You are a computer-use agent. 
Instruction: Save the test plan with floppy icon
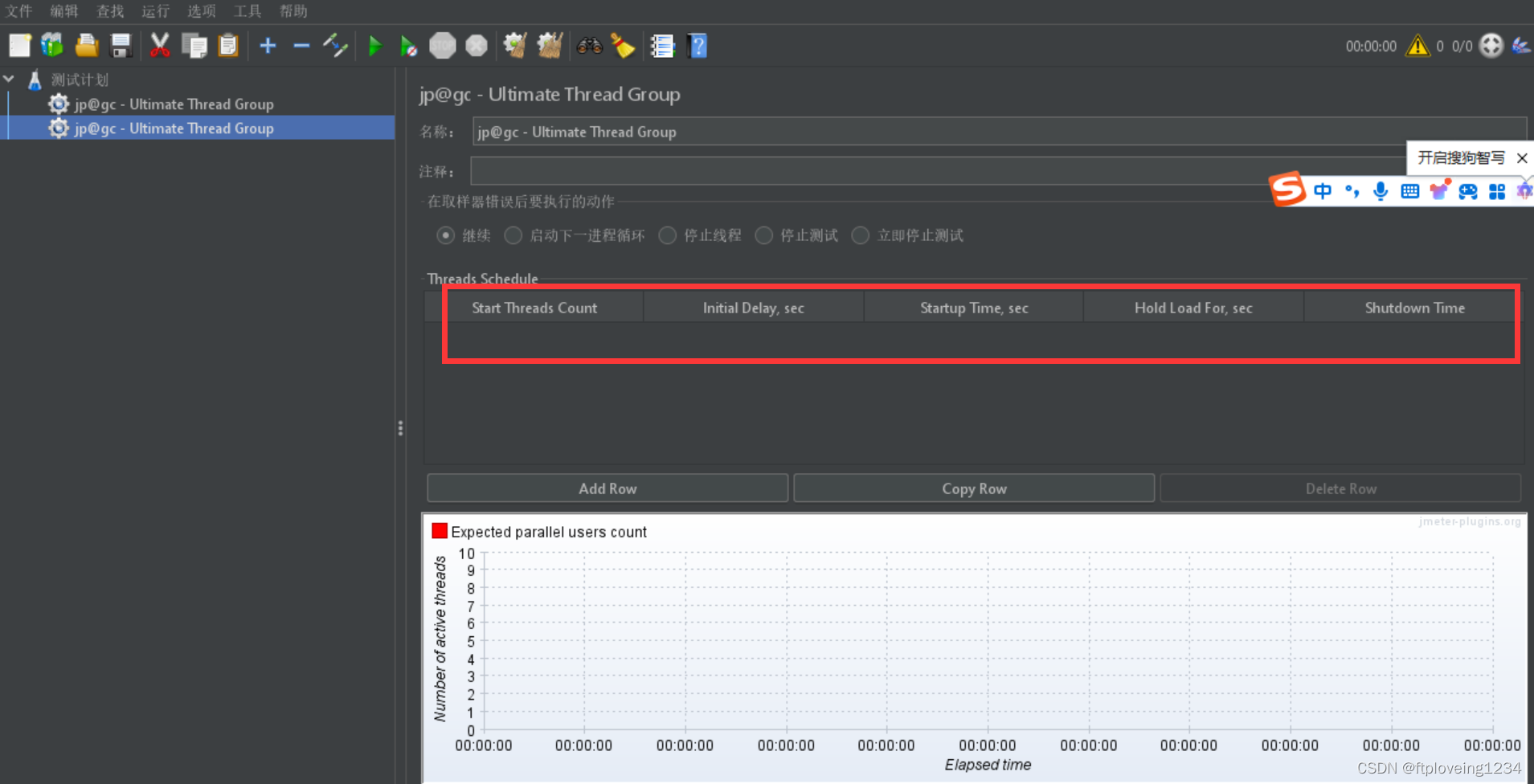121,46
